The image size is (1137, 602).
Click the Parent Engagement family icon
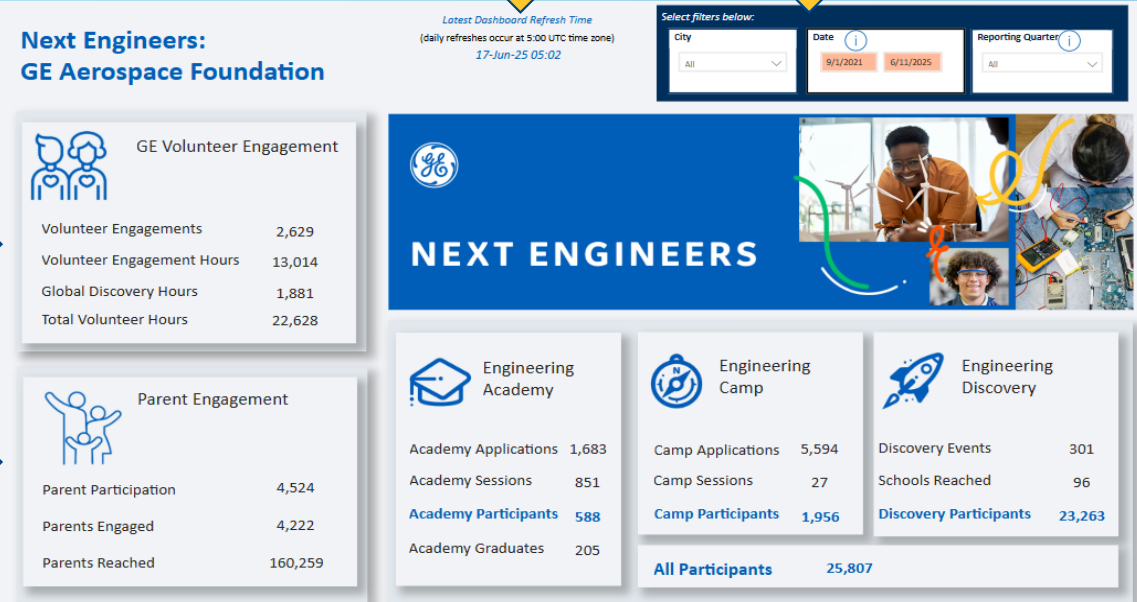[x=82, y=426]
